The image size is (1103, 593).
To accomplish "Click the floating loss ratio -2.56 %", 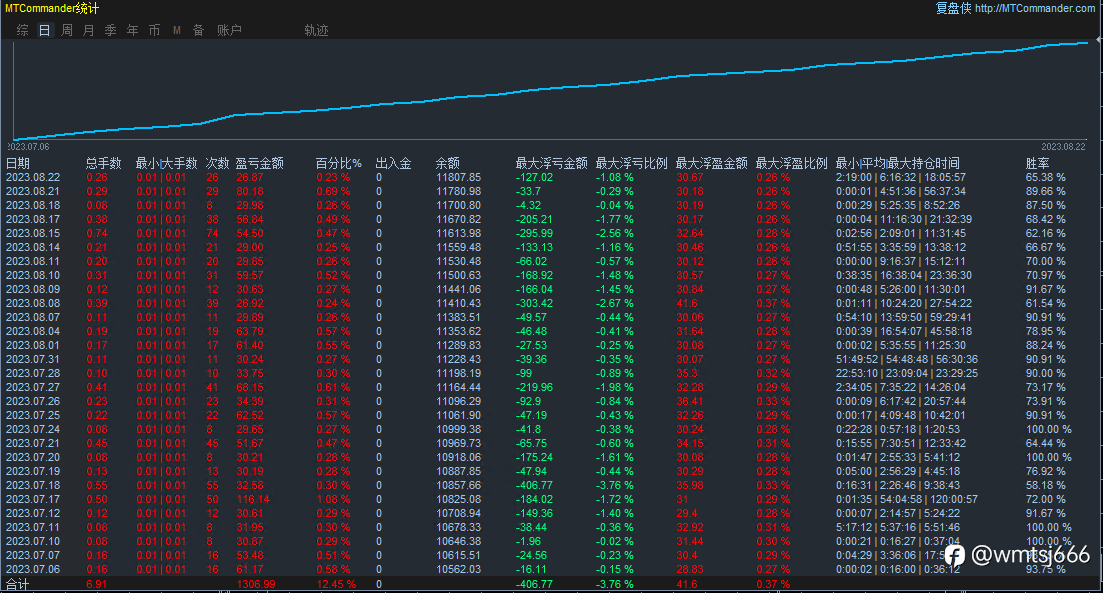I will coord(615,234).
